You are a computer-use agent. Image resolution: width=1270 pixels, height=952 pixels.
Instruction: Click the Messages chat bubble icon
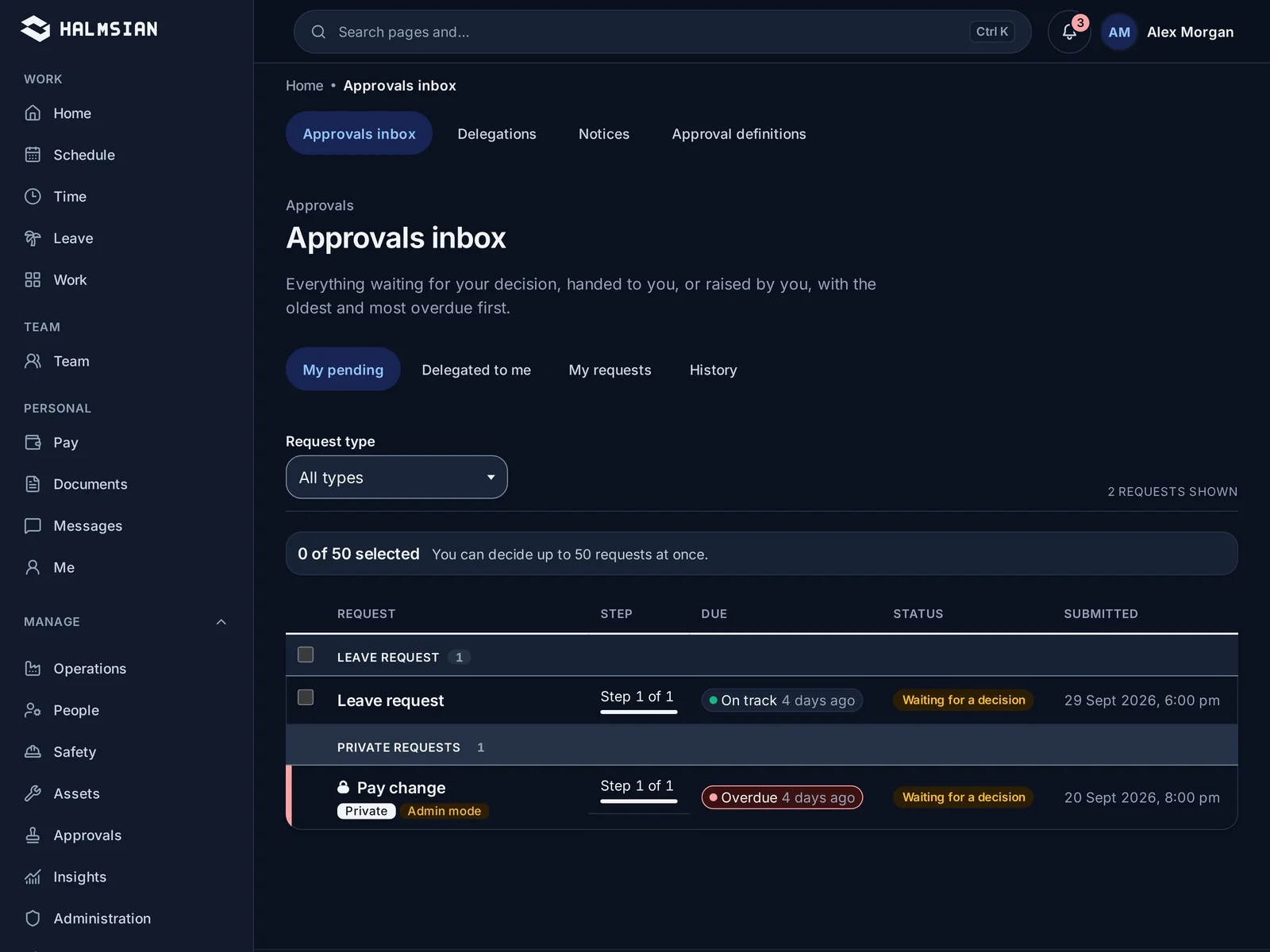pyautogui.click(x=33, y=525)
